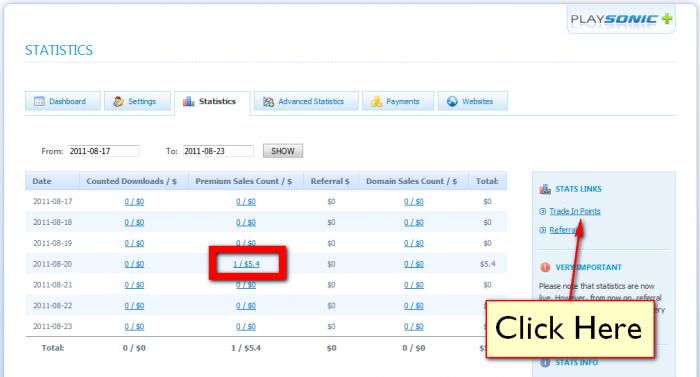
Task: Click the Websites tab globe icon
Action: [452, 101]
